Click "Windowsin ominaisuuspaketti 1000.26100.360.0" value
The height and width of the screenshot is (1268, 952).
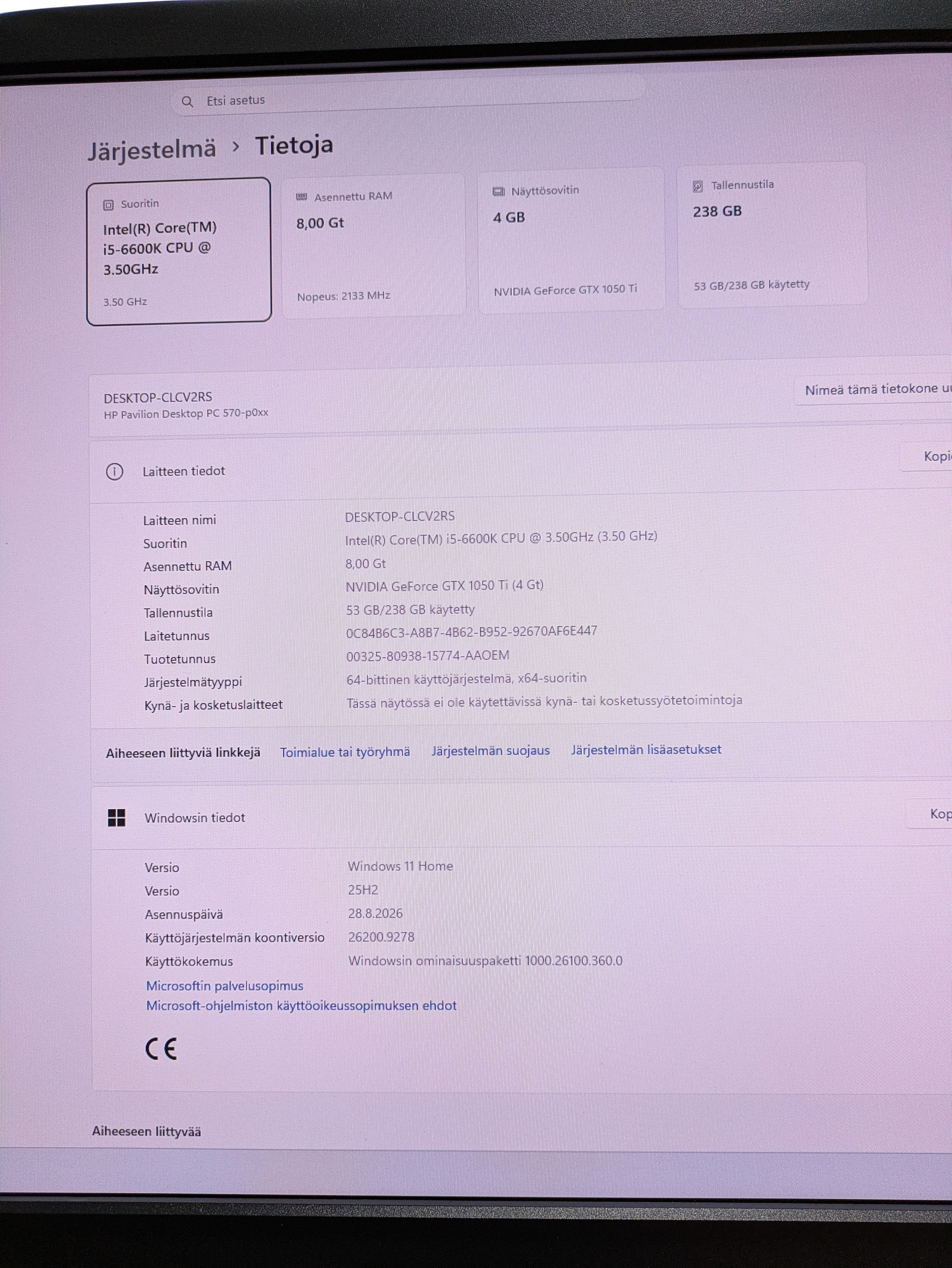485,961
